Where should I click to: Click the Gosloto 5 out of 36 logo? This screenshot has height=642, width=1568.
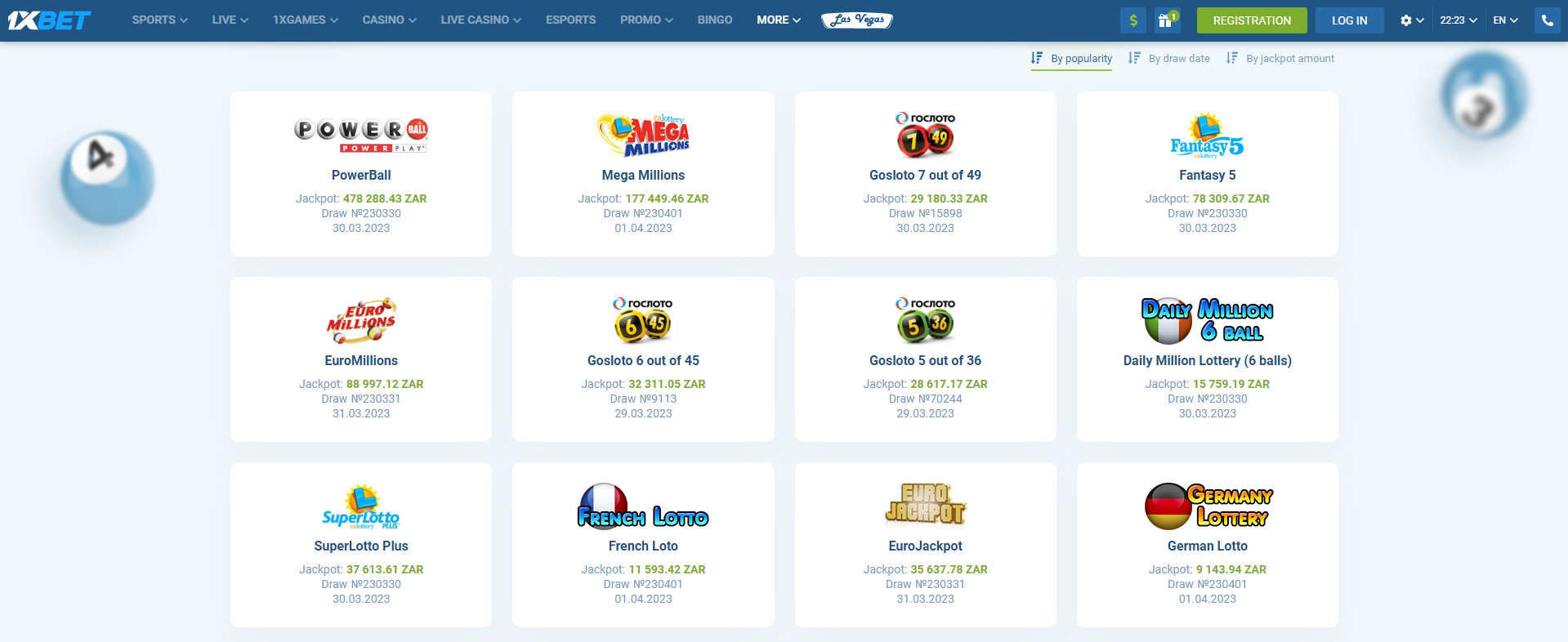point(925,320)
